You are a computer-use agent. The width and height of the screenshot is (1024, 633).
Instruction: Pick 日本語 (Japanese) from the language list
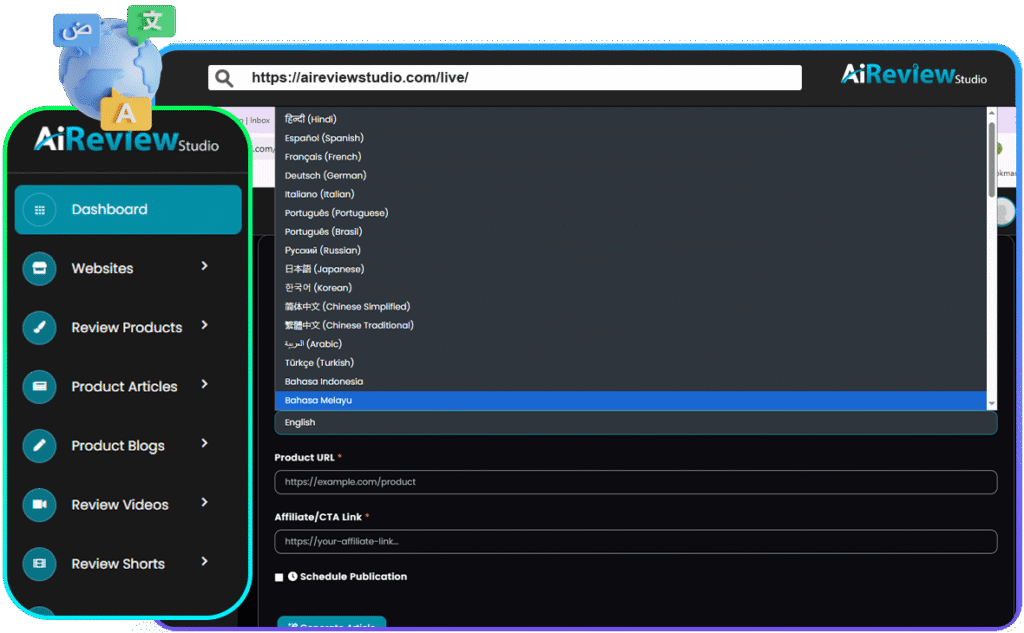click(630, 269)
